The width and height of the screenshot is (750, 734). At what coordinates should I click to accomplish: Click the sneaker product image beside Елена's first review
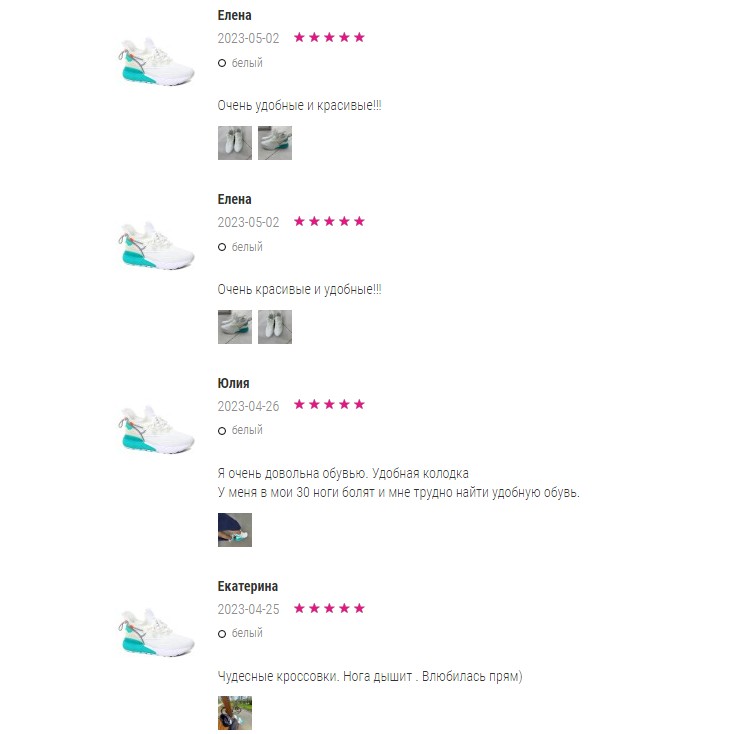156,61
